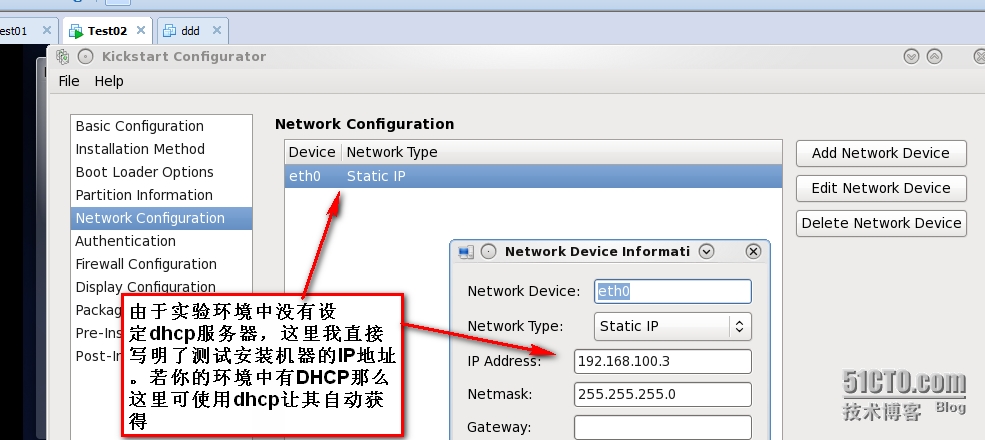This screenshot has height=440, width=985.
Task: Click the round button beside Kickstart Configurator title
Action: coord(86,57)
